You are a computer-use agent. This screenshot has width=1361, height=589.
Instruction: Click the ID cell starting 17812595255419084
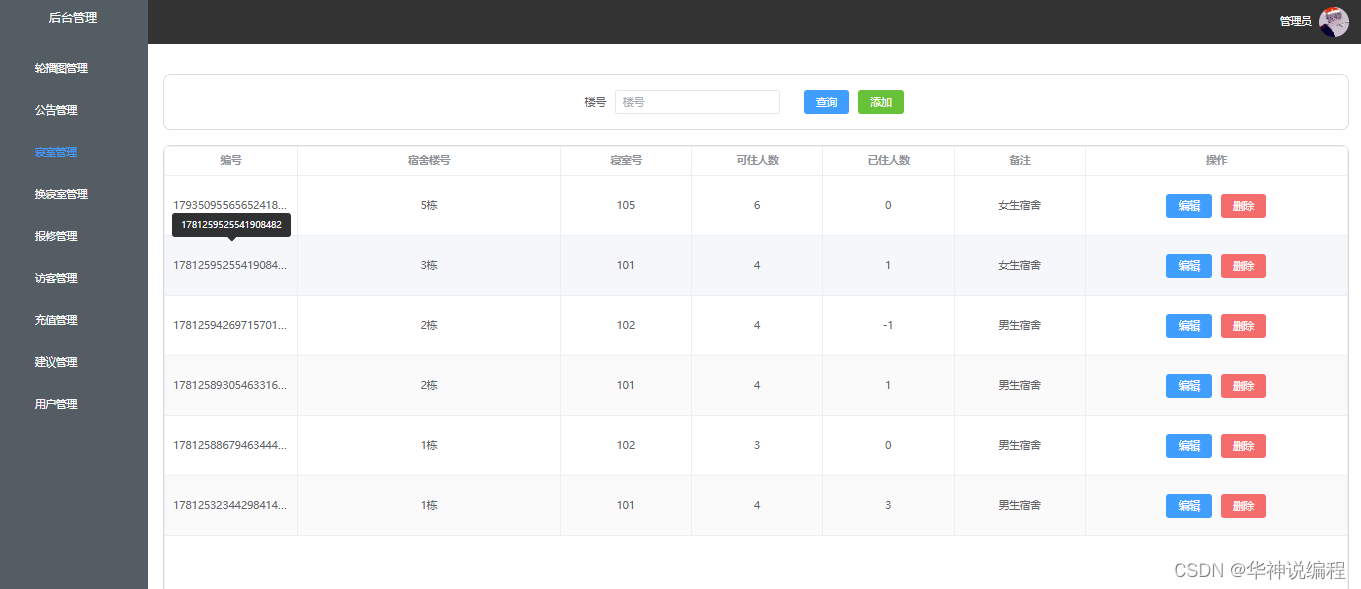coord(230,265)
